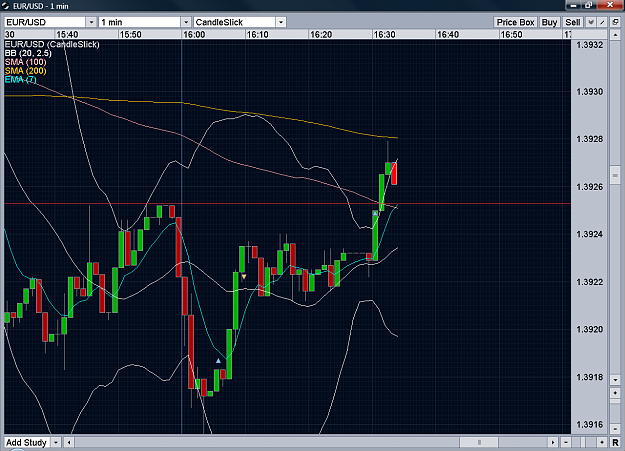The image size is (625, 451).
Task: Click the EUR/USD symbol input field
Action: [x=45, y=22]
